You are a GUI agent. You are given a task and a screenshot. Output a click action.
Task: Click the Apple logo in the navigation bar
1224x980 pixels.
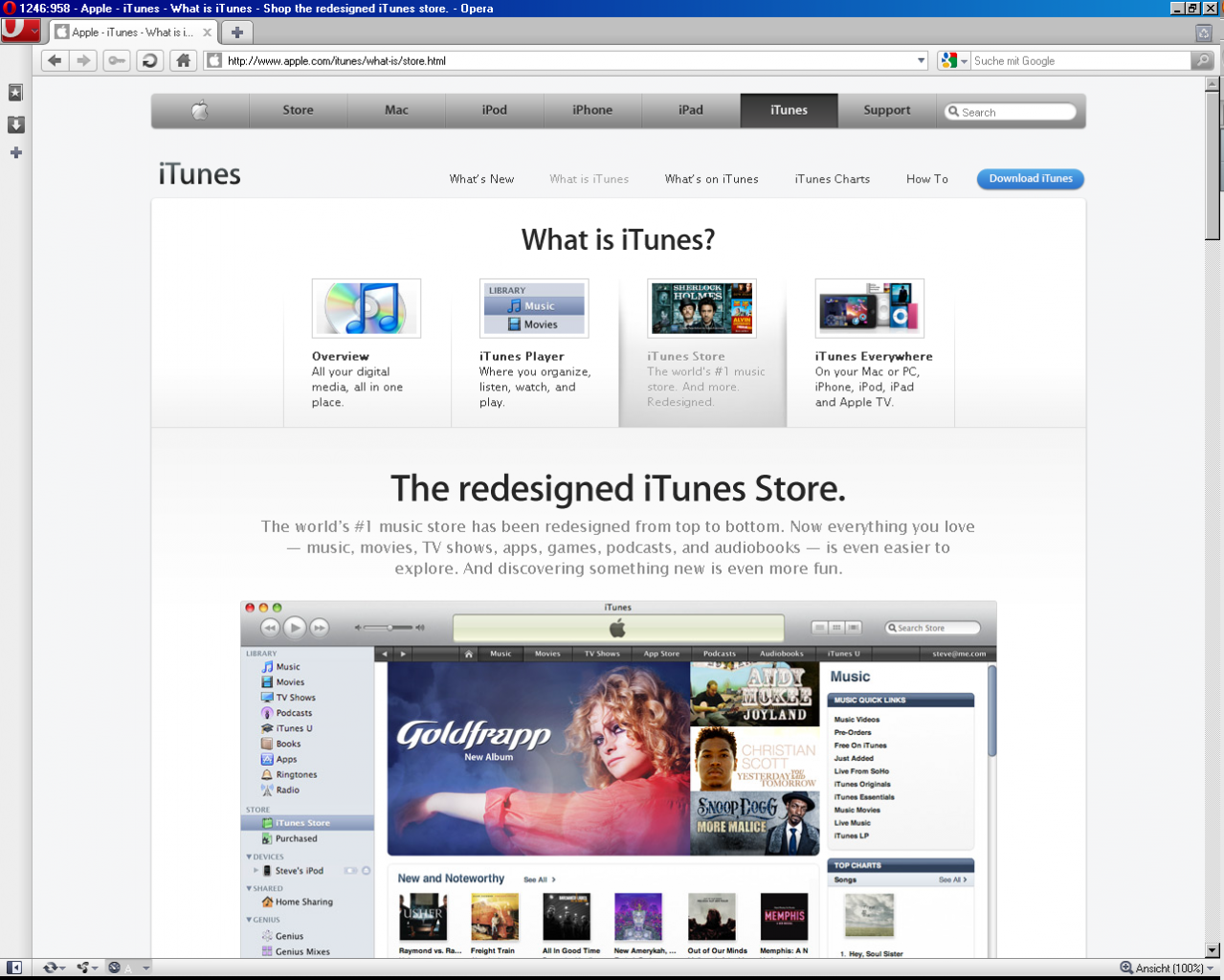pyautogui.click(x=200, y=110)
